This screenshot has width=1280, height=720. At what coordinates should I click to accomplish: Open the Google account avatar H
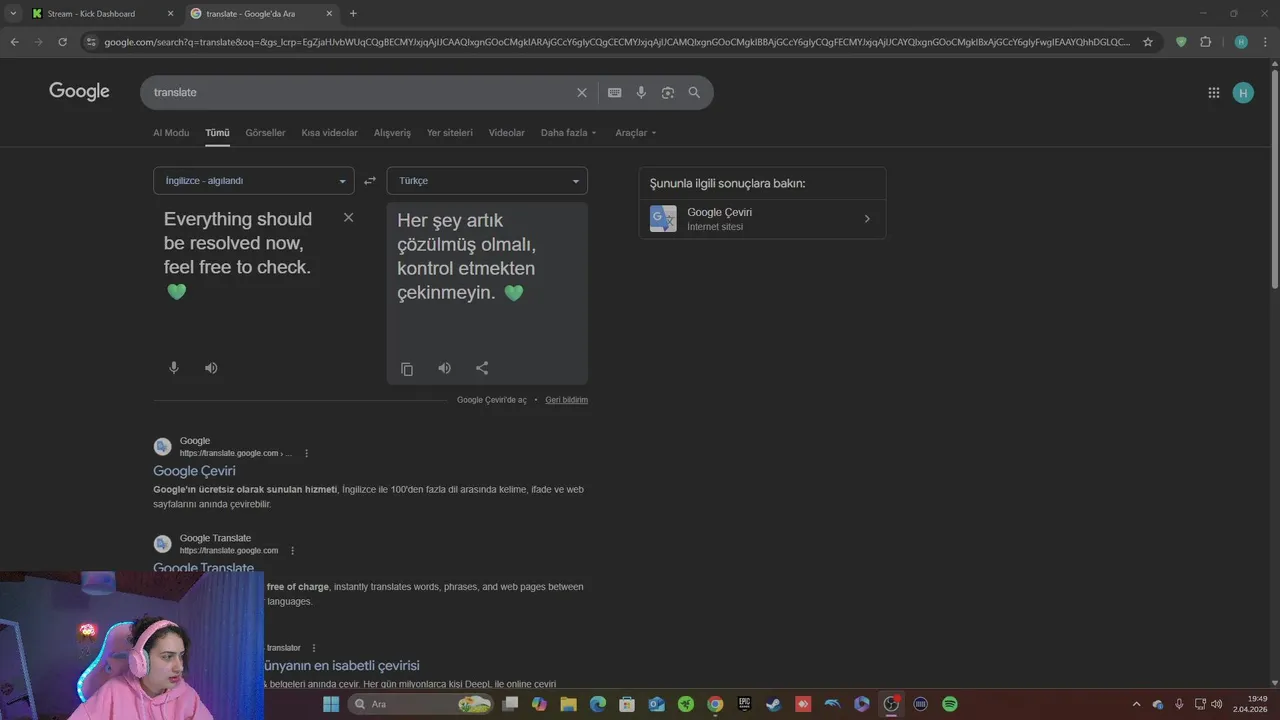1243,93
